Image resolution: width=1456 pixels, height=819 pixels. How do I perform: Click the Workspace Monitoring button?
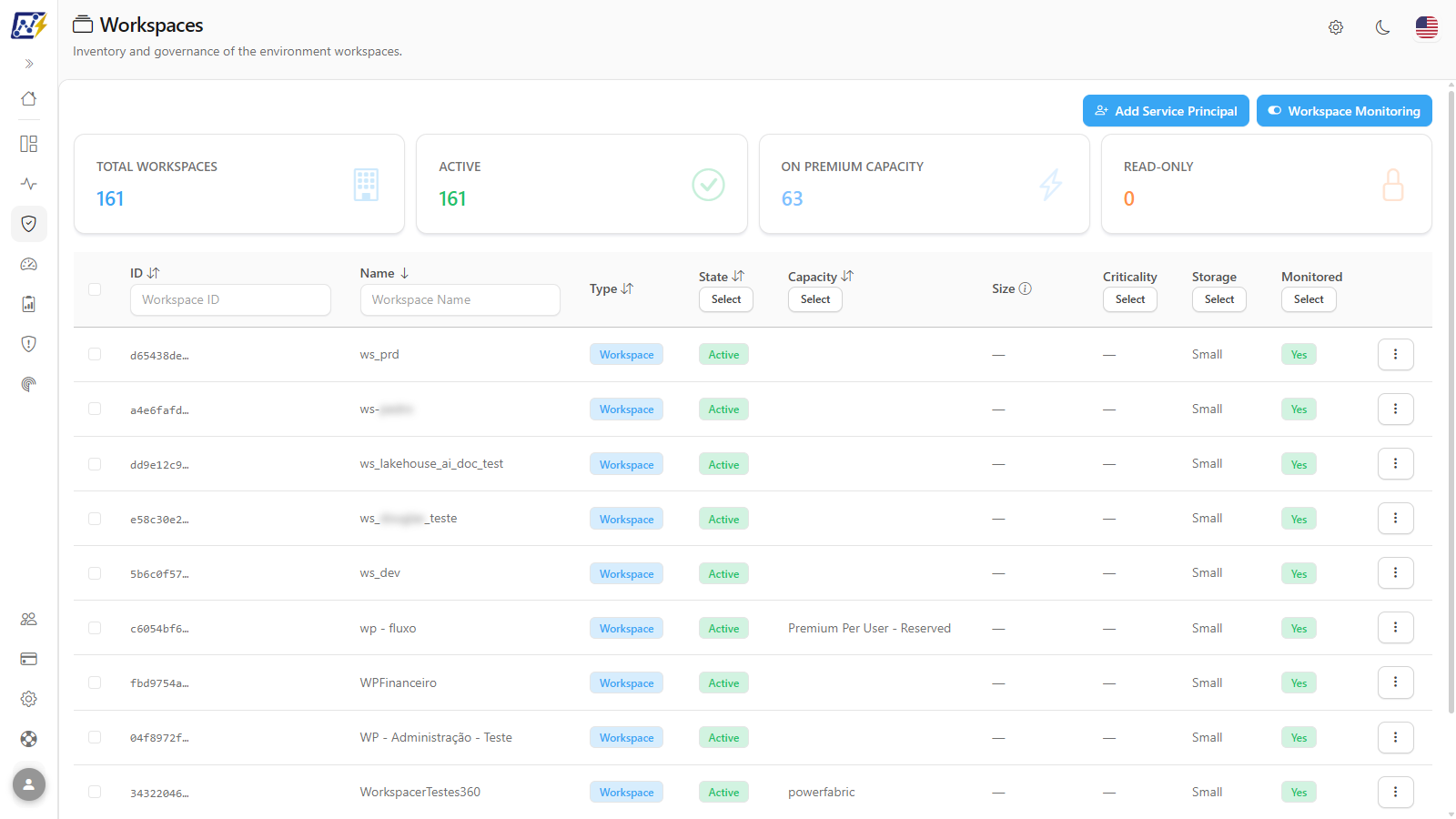pos(1344,111)
